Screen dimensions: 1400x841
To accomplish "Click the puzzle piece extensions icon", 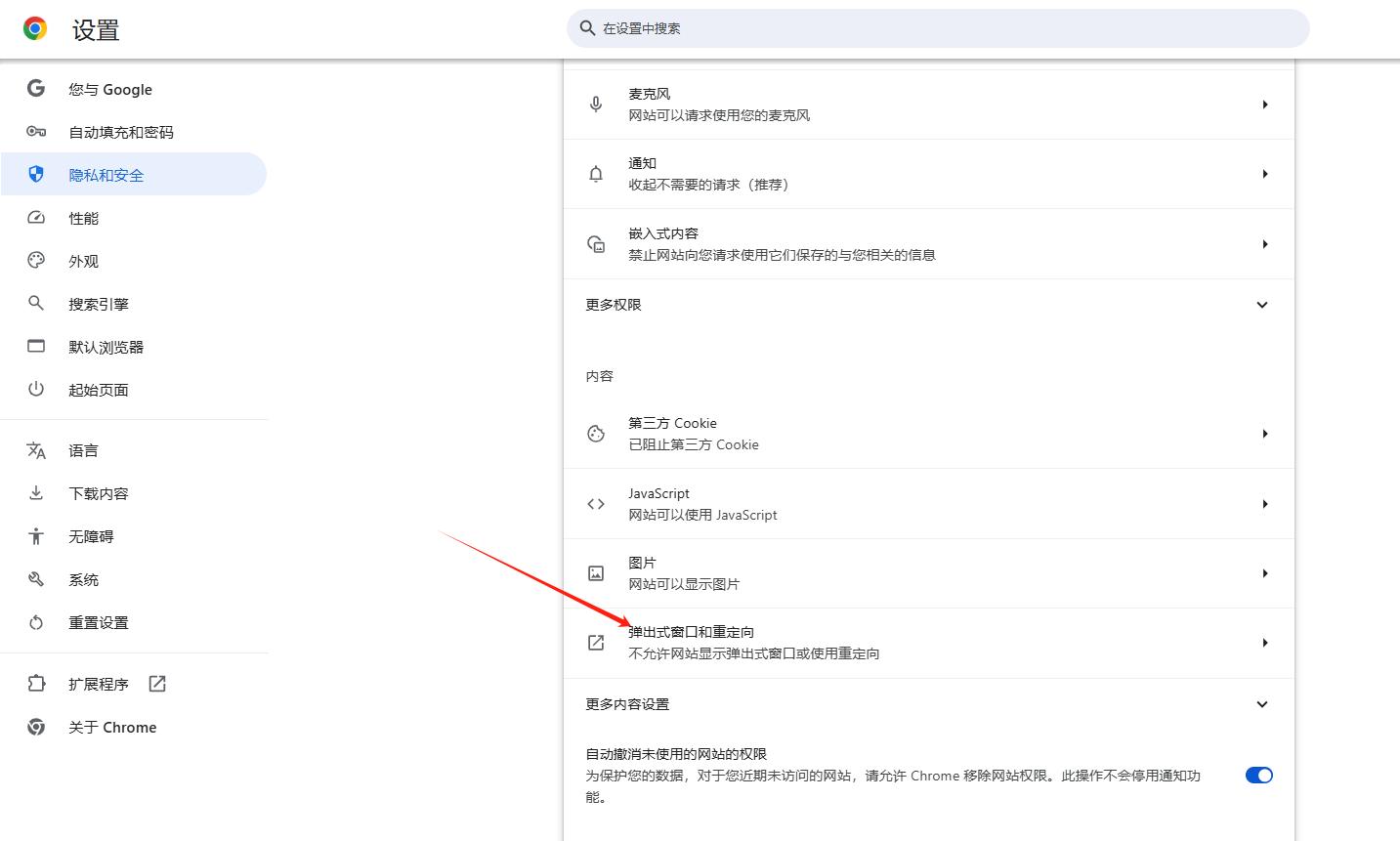I will click(x=36, y=684).
